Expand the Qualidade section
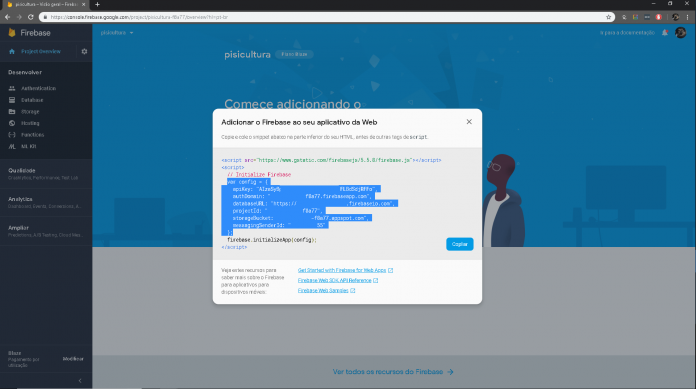Screen dimensions: 696x389 point(46,174)
